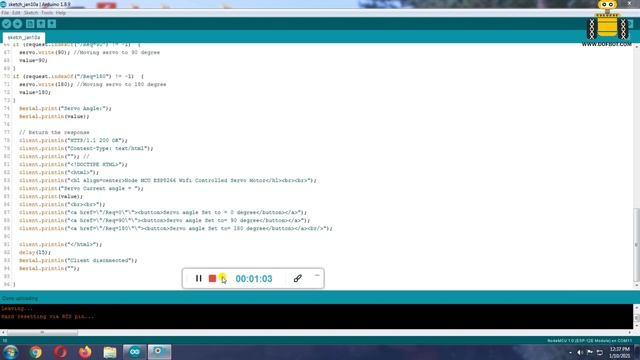Open a sketch using the up-arrow toolbar icon
This screenshot has width=640, height=360.
point(41,24)
